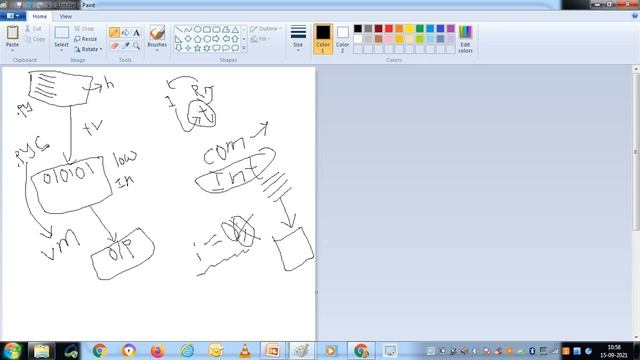Open the shape Fill dropdown
640x360 pixels.
pos(260,39)
